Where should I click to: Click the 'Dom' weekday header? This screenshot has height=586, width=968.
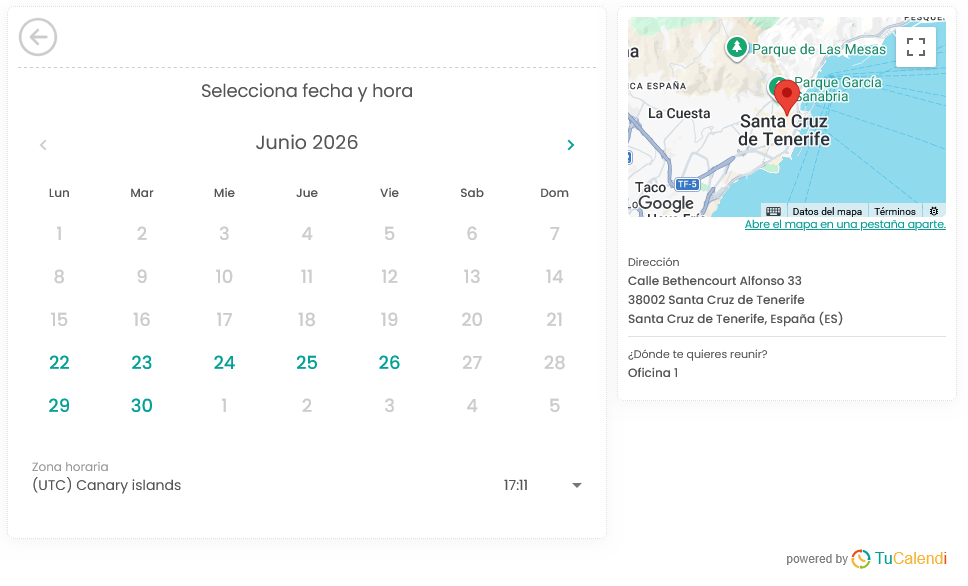[554, 193]
